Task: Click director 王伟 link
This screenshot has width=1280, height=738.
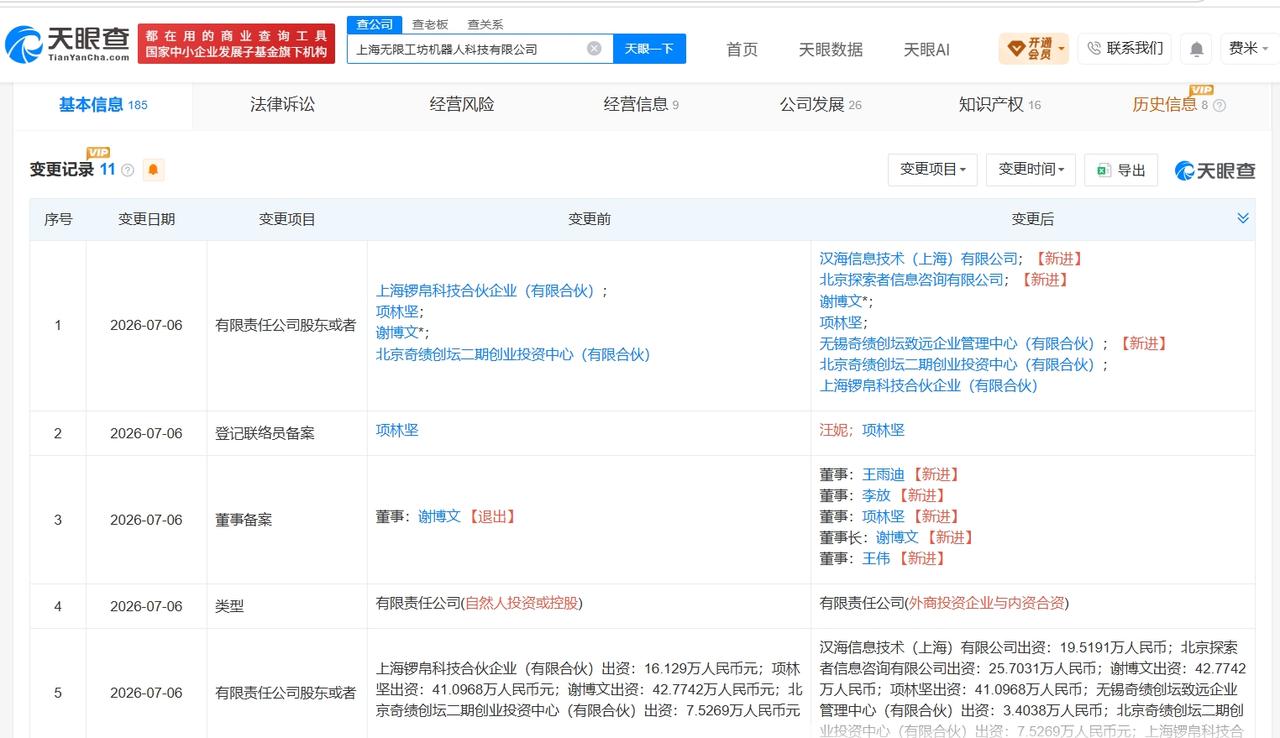Action: coord(876,559)
